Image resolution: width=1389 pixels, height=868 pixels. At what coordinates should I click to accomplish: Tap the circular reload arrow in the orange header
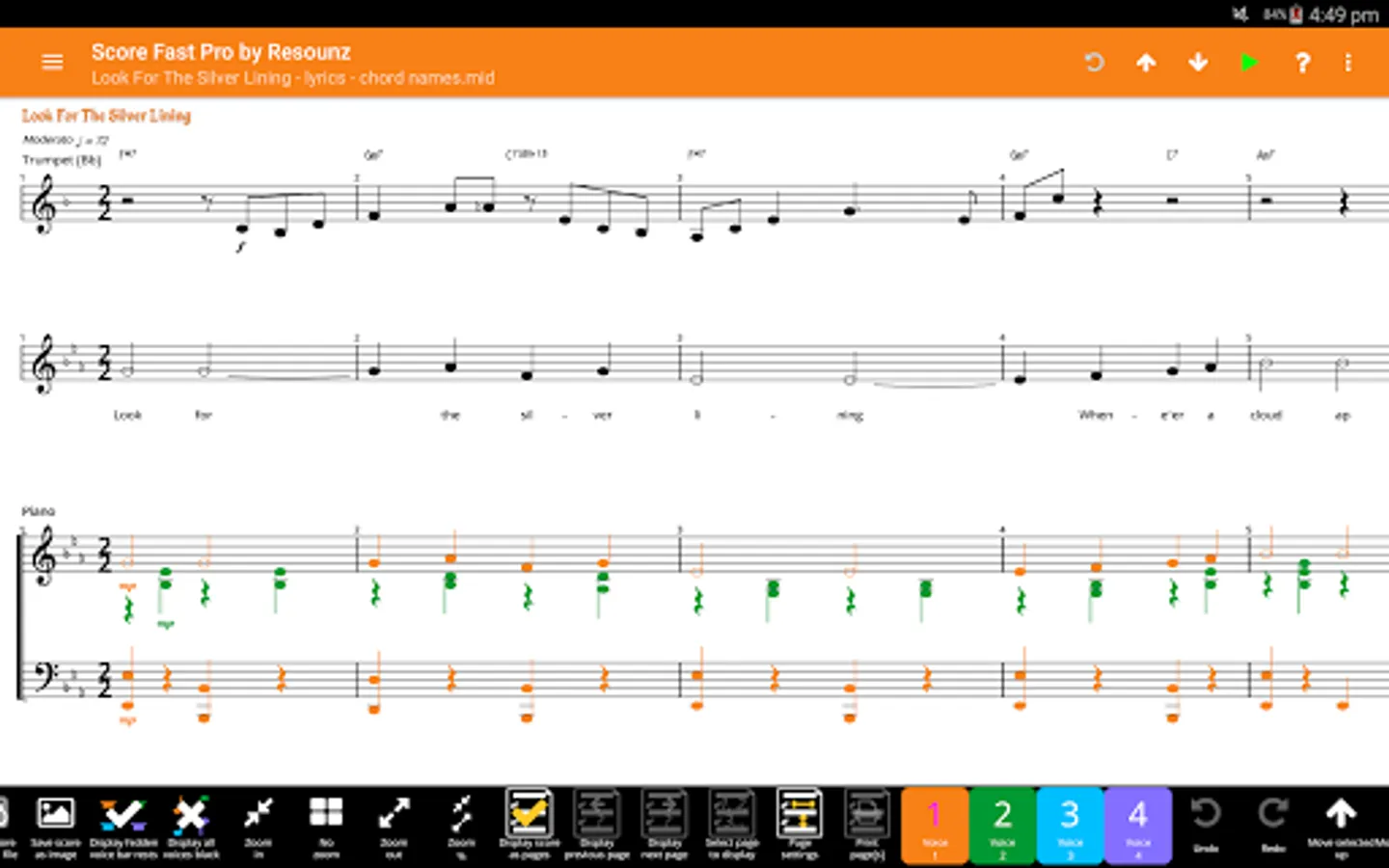(x=1094, y=63)
